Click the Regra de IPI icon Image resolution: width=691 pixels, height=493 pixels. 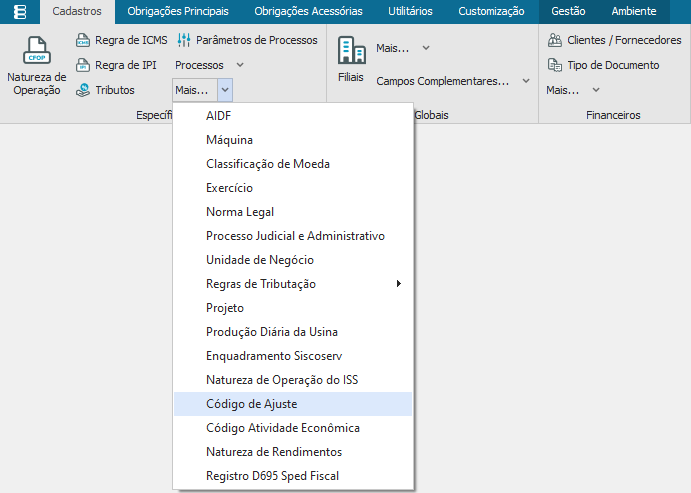click(x=83, y=66)
